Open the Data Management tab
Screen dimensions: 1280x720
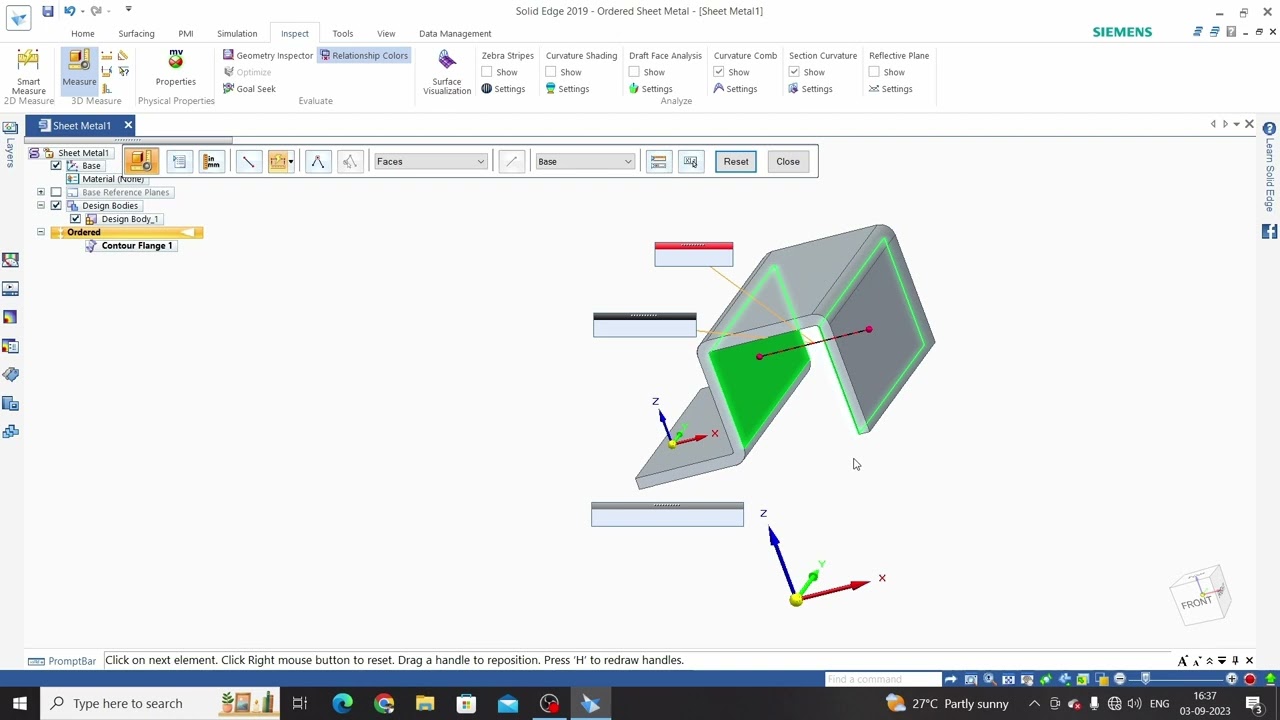455,33
